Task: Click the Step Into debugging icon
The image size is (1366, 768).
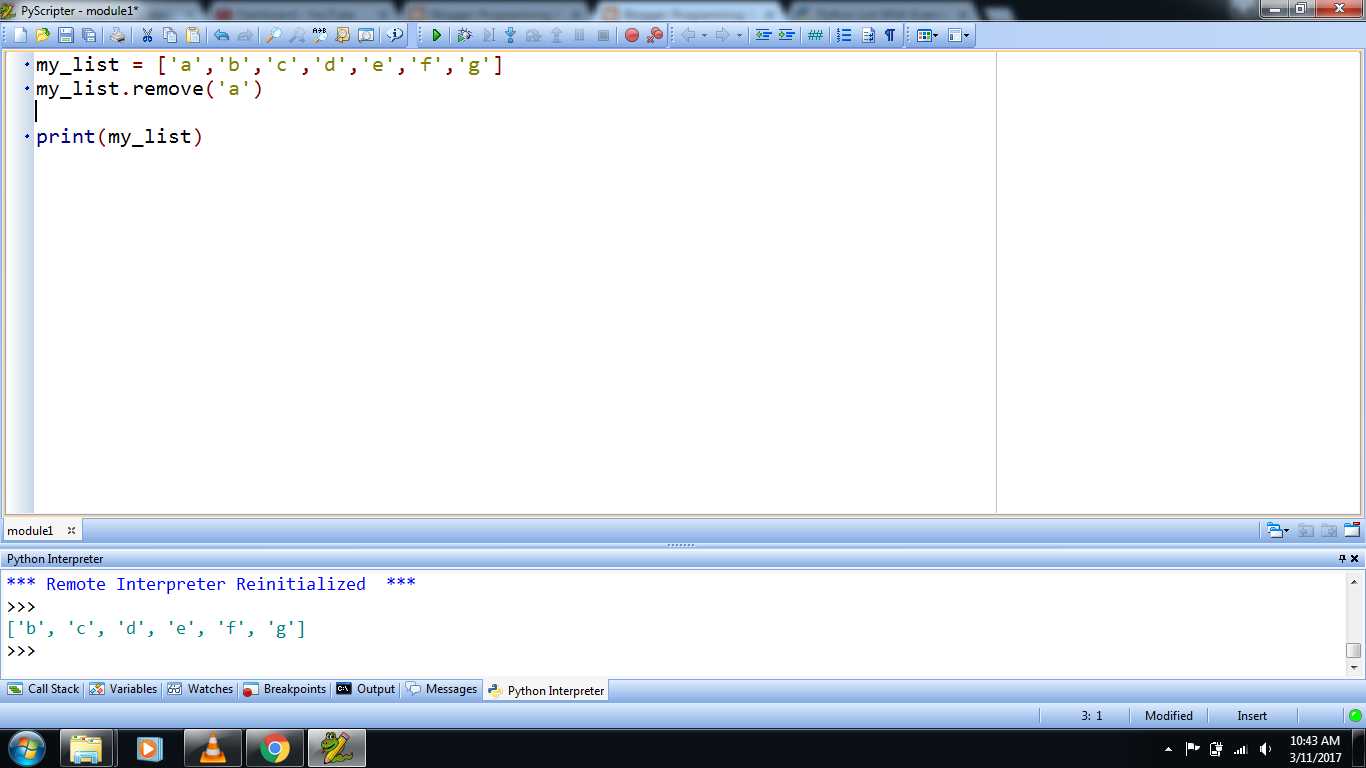Action: coord(509,35)
